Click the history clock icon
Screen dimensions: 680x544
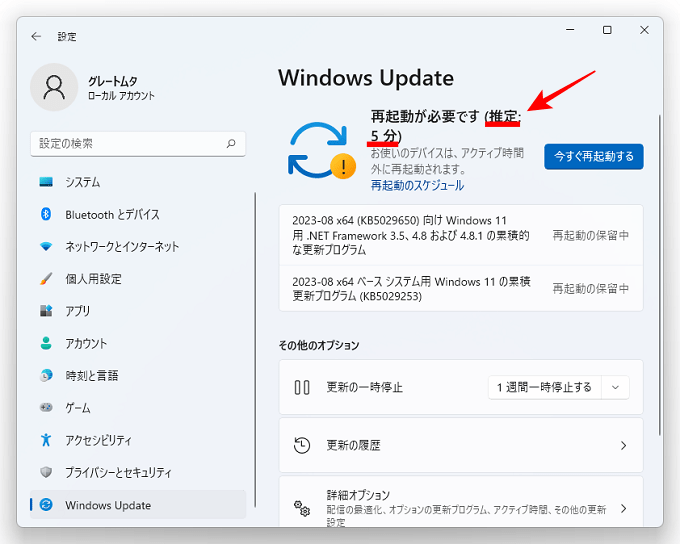302,446
